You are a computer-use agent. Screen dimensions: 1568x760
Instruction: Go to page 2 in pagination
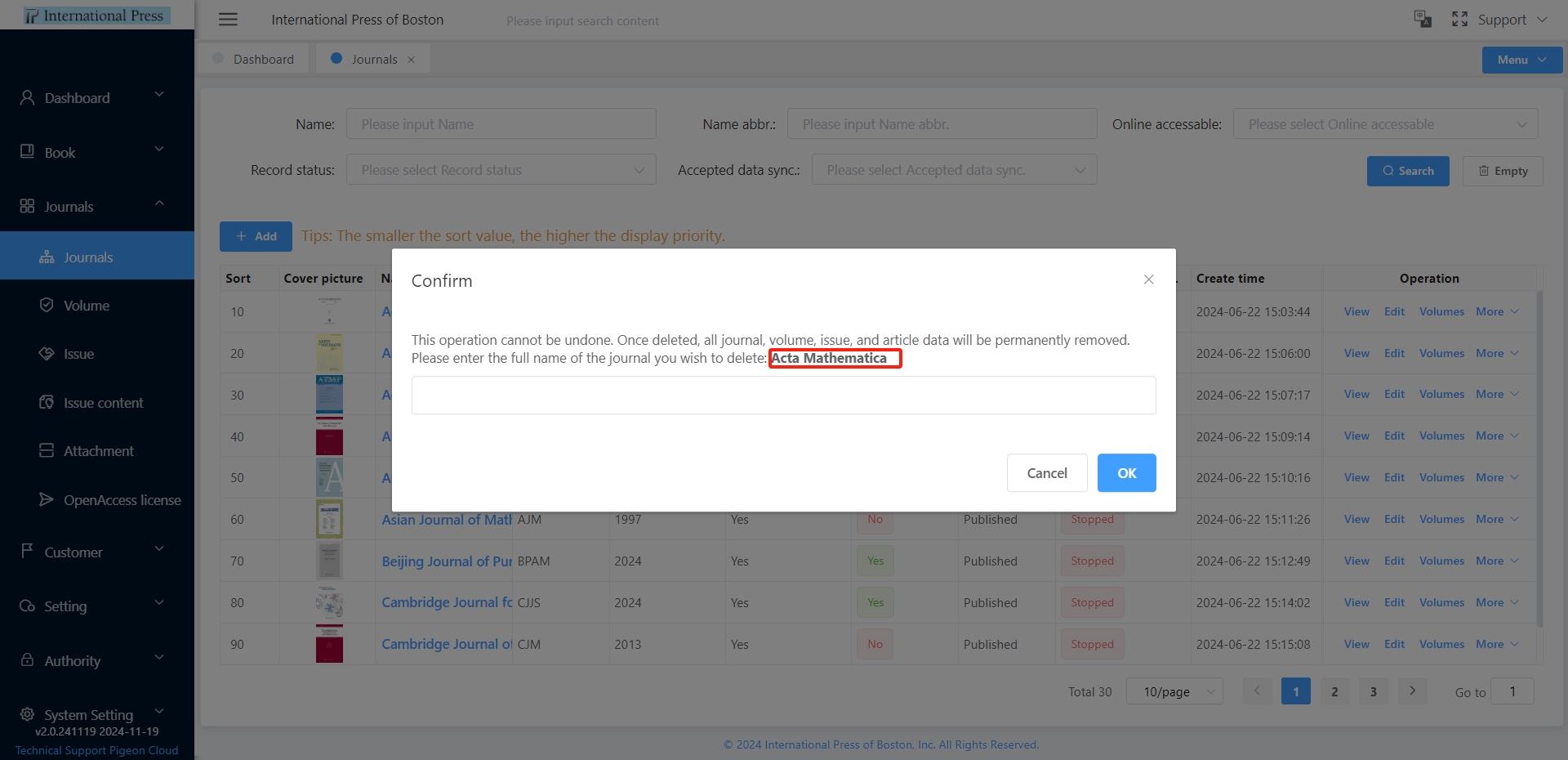click(x=1334, y=691)
